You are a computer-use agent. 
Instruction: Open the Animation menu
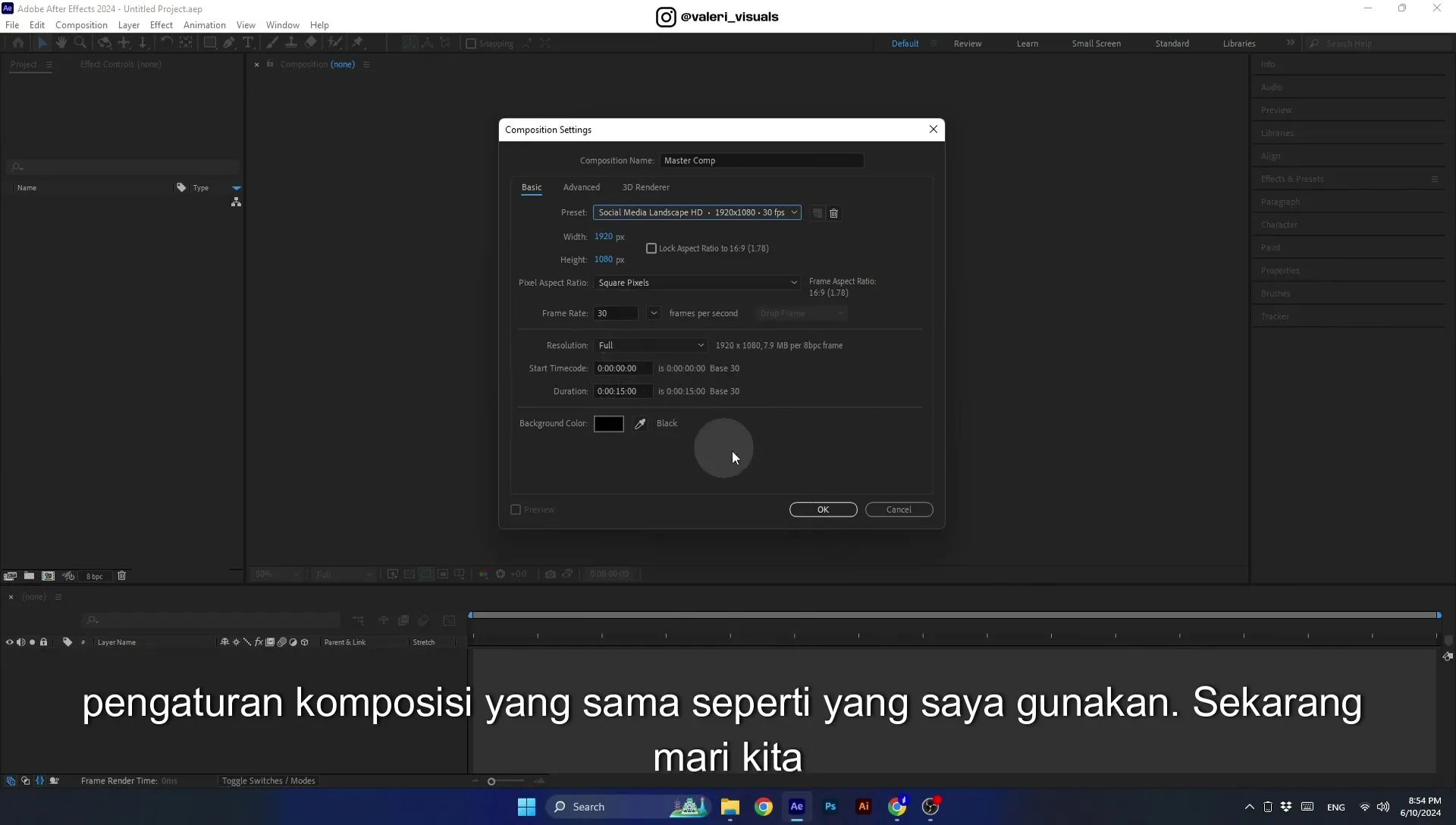click(x=205, y=25)
